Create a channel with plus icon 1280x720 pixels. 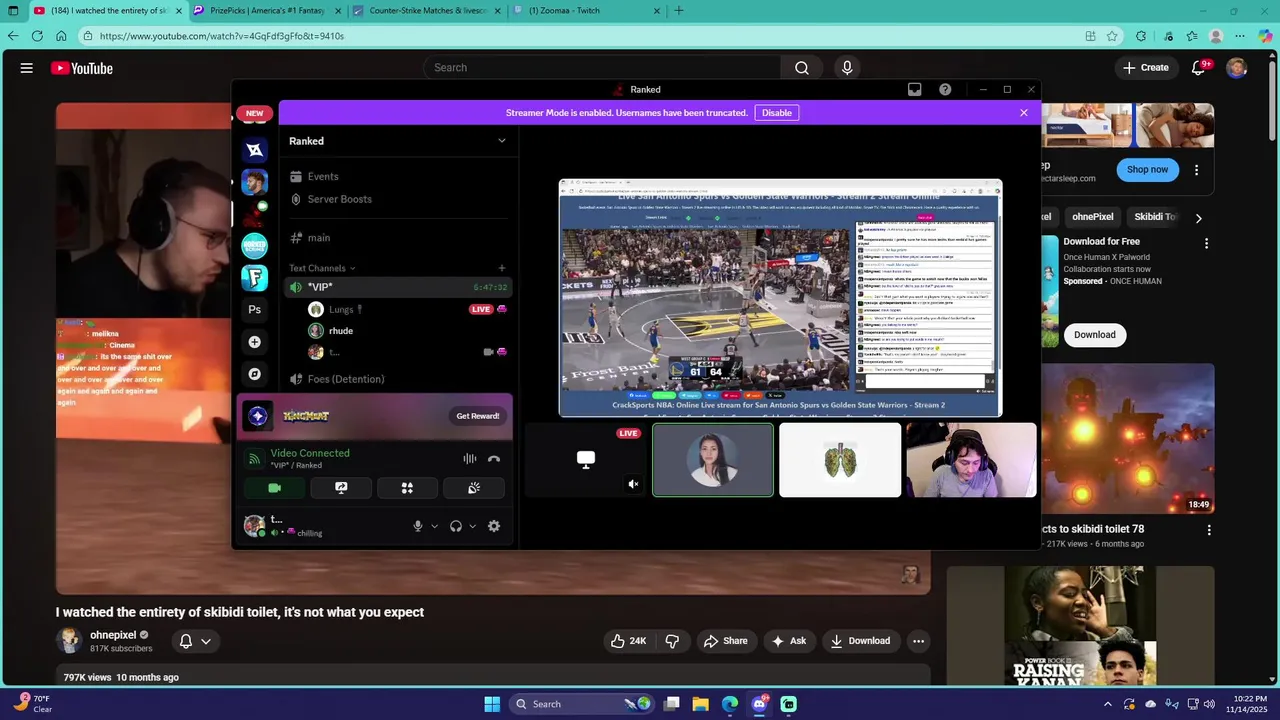pos(502,268)
